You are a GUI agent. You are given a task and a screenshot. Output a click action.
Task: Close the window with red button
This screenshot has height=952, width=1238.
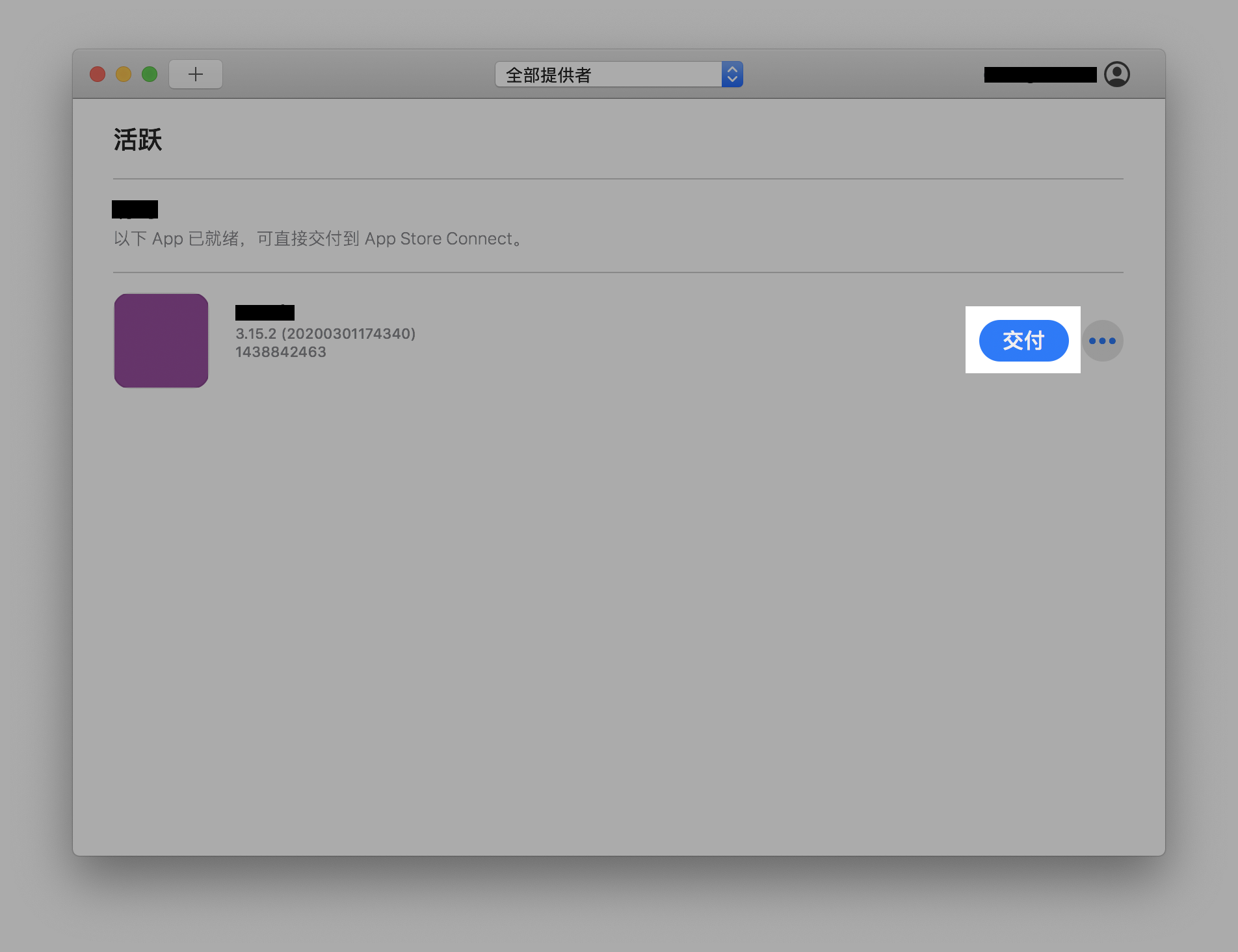98,74
